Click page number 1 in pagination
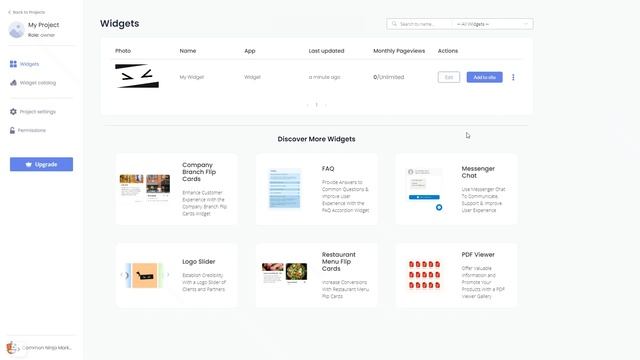Viewport: 640px width, 360px height. click(x=316, y=105)
